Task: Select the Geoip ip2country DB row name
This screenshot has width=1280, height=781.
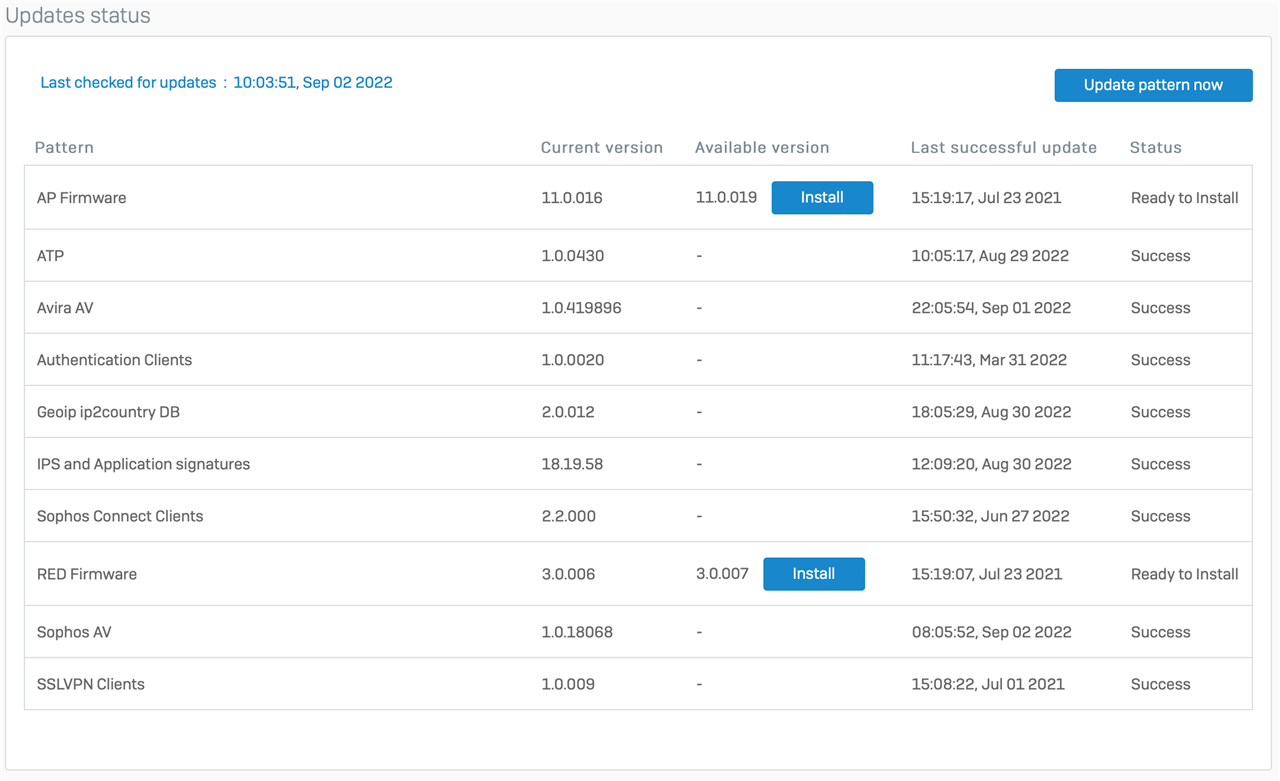Action: 108,412
